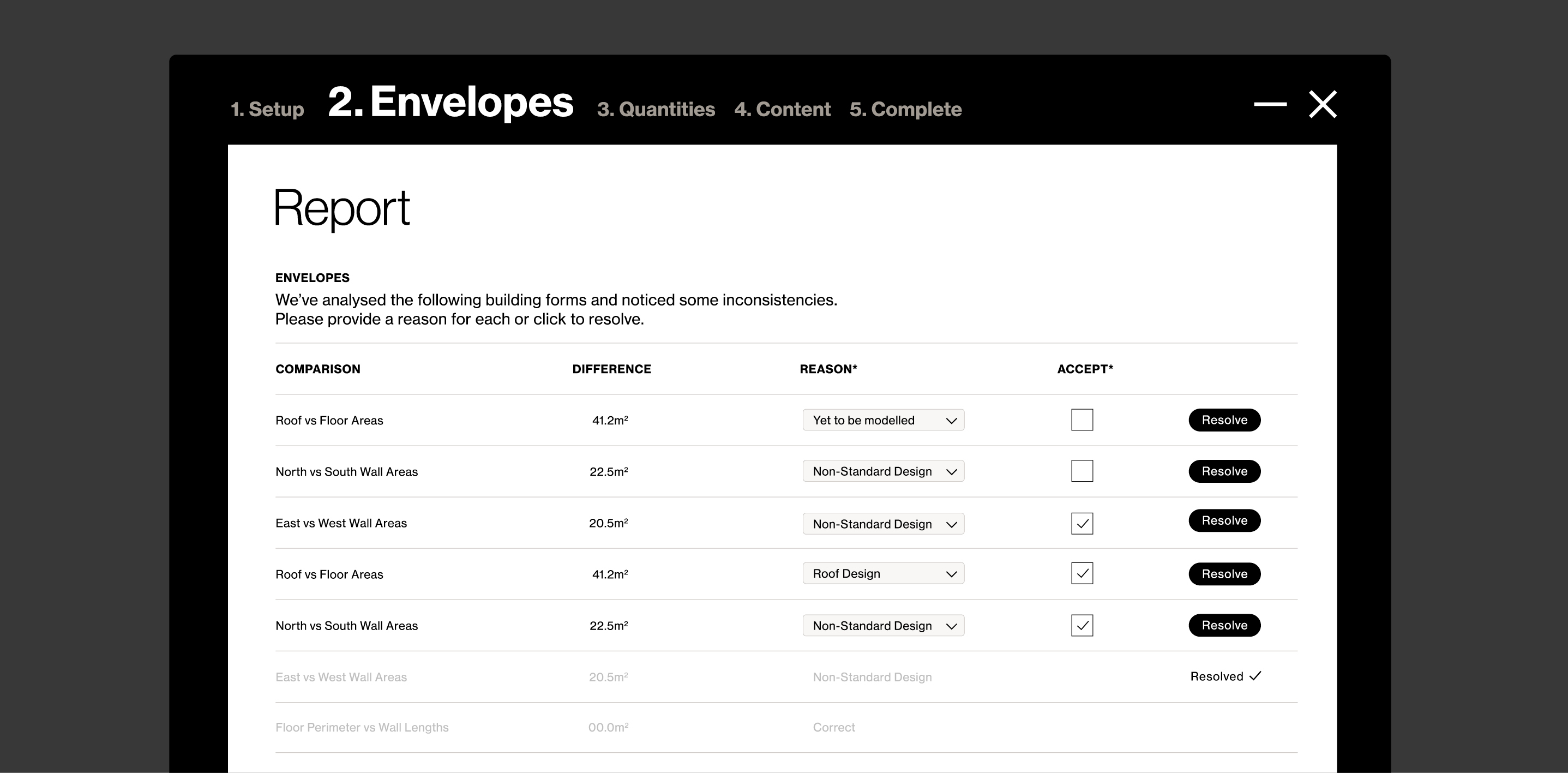
Task: Check Accept for first Roof vs Floor row
Action: [x=1082, y=420]
